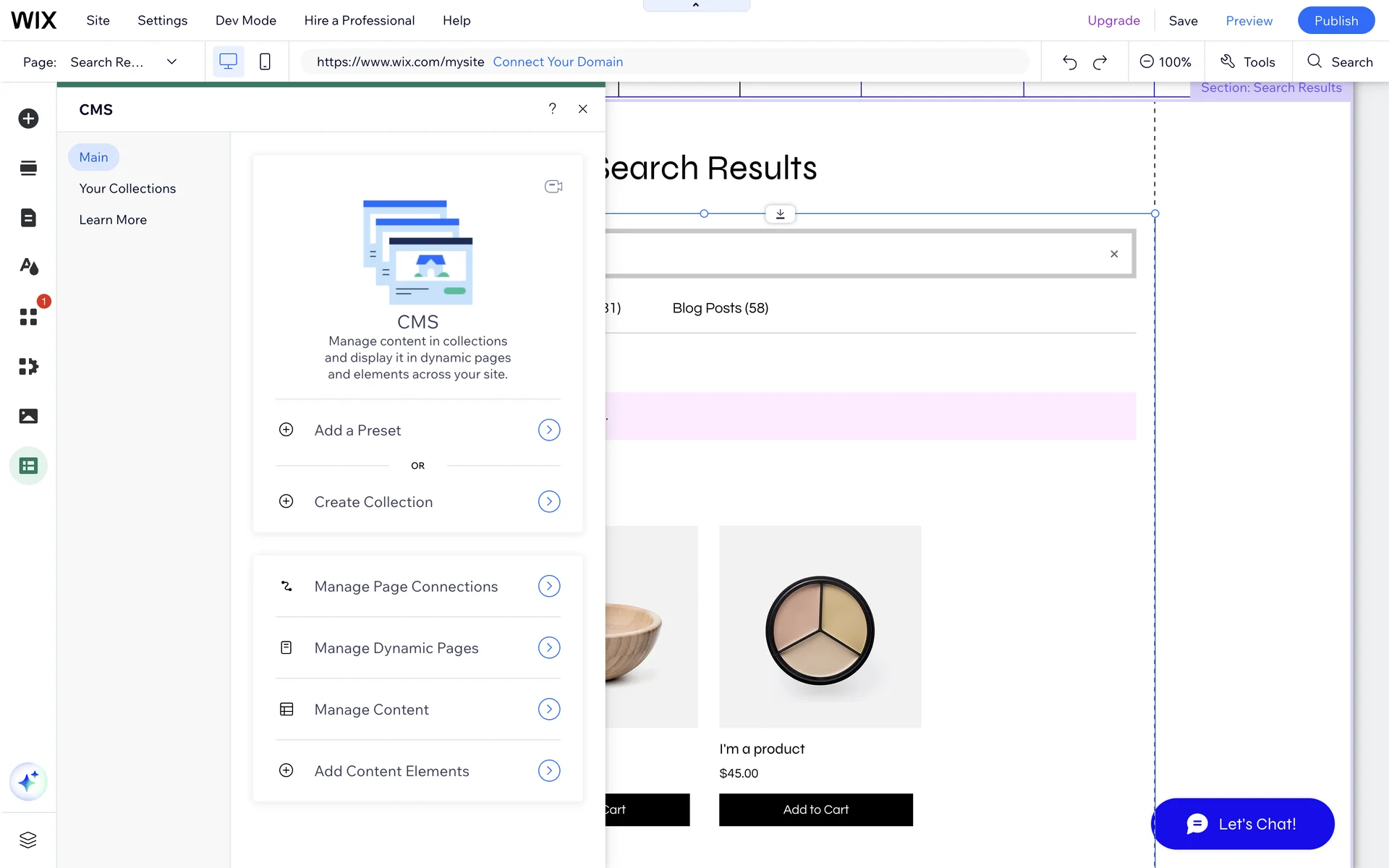Image resolution: width=1389 pixels, height=868 pixels.
Task: Click the 100% zoom control
Action: [1165, 62]
